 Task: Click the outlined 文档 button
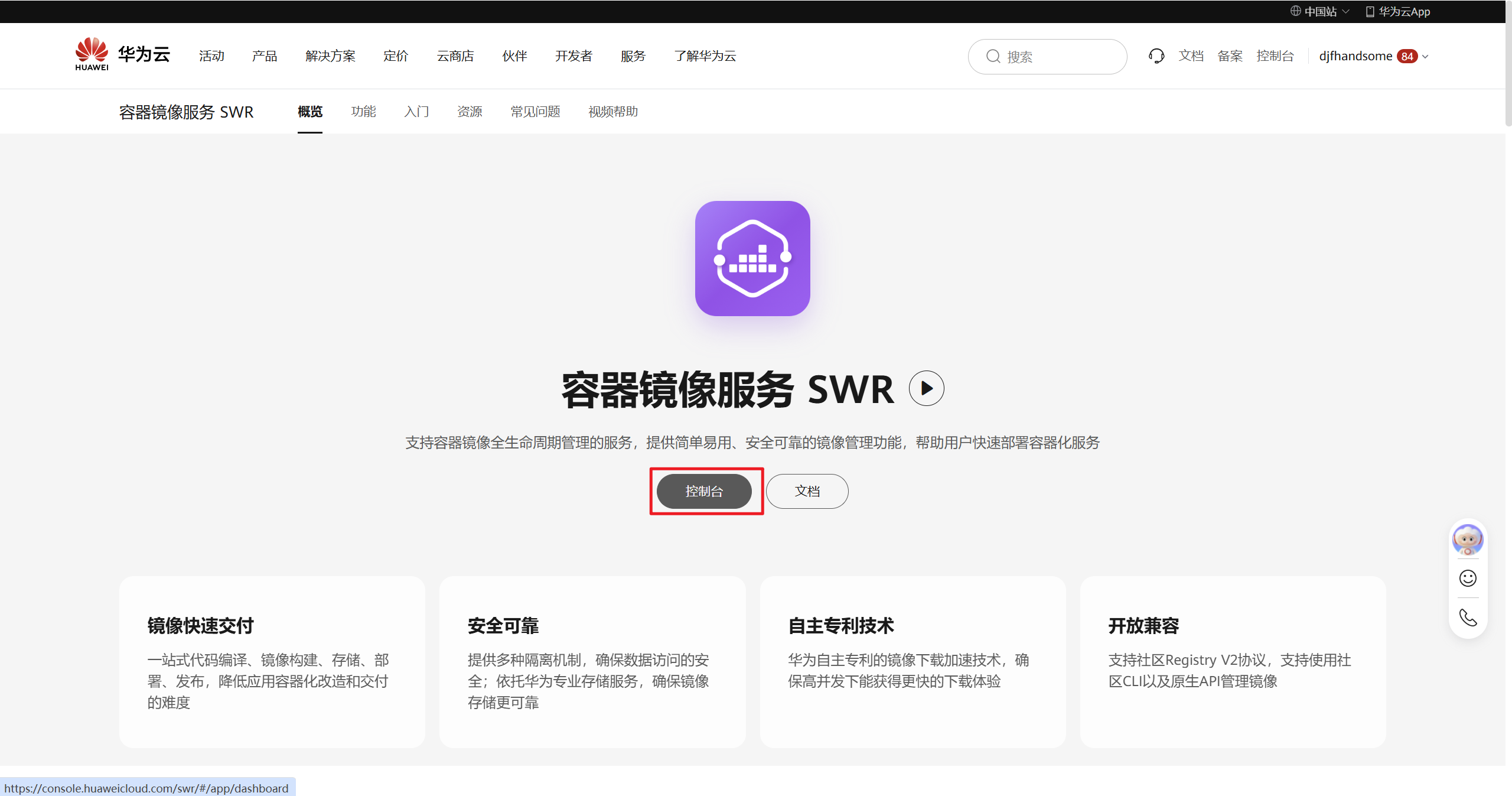coord(807,491)
